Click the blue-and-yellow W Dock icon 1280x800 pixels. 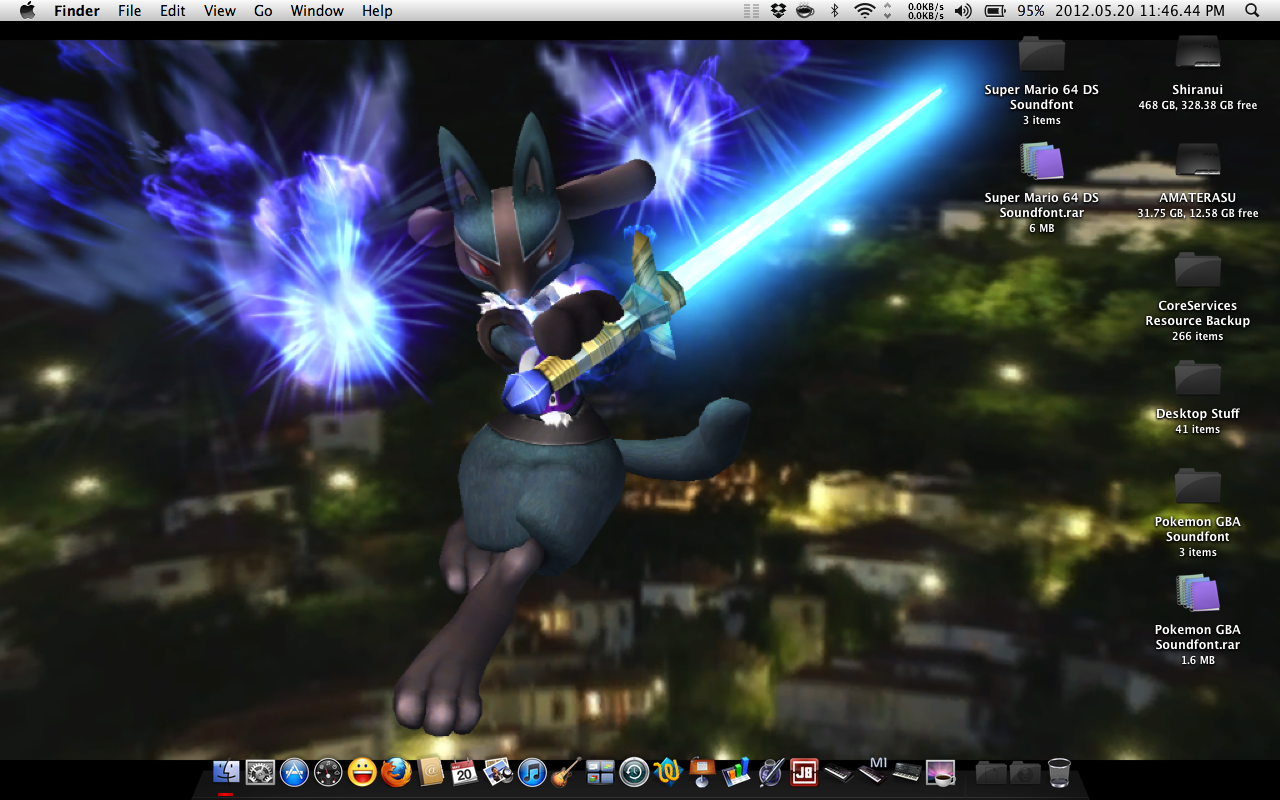tap(667, 772)
